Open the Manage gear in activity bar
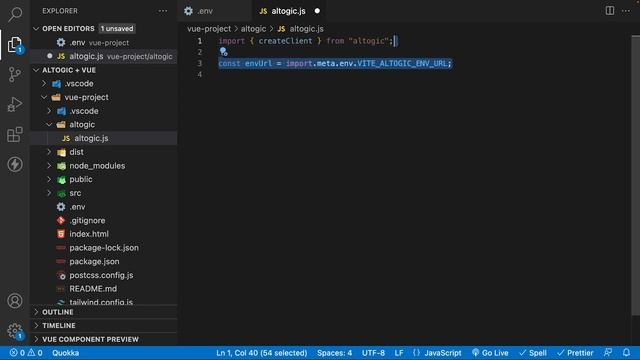Screen dimensions: 640x360 click(x=15, y=331)
